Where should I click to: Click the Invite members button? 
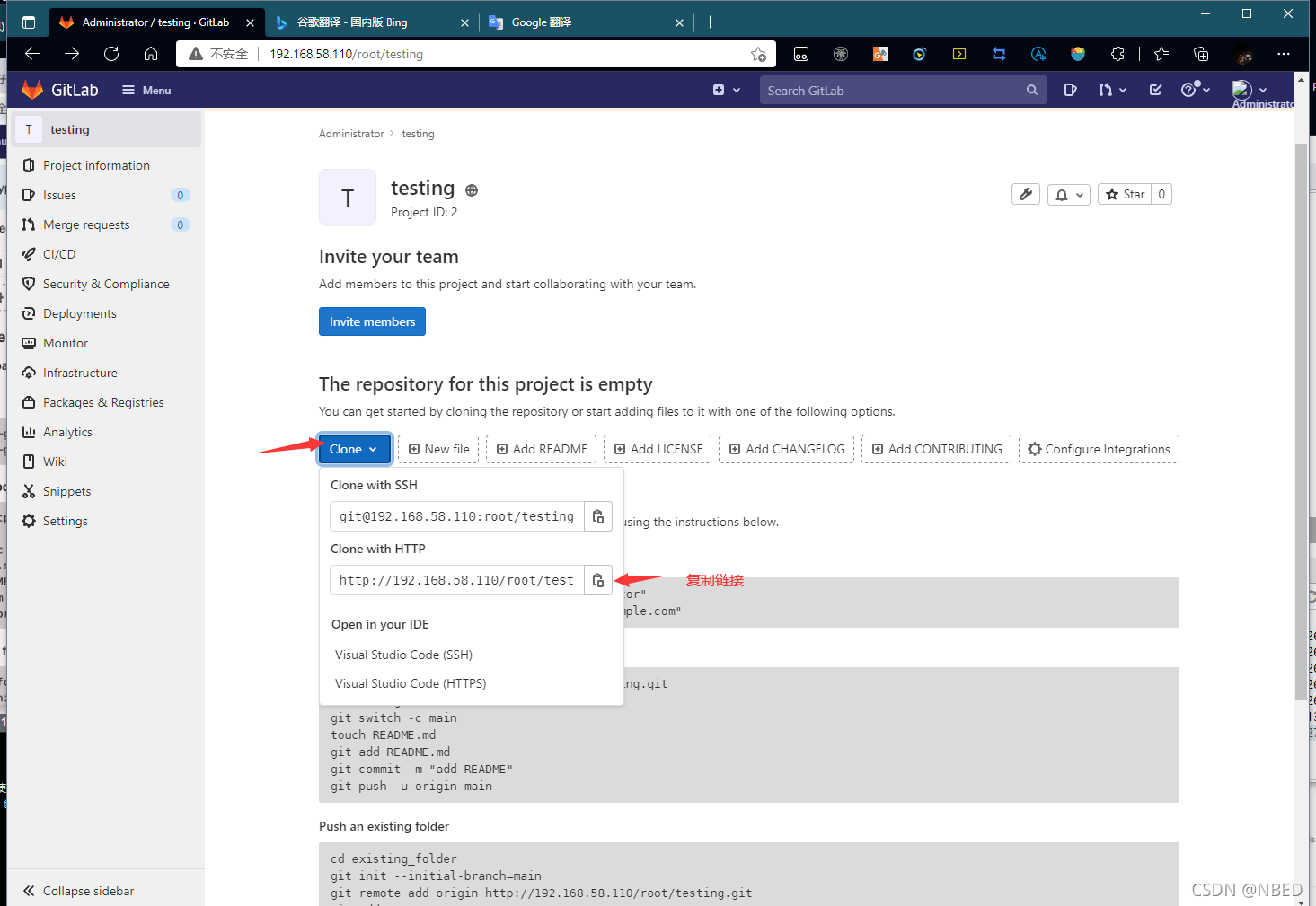click(x=372, y=321)
